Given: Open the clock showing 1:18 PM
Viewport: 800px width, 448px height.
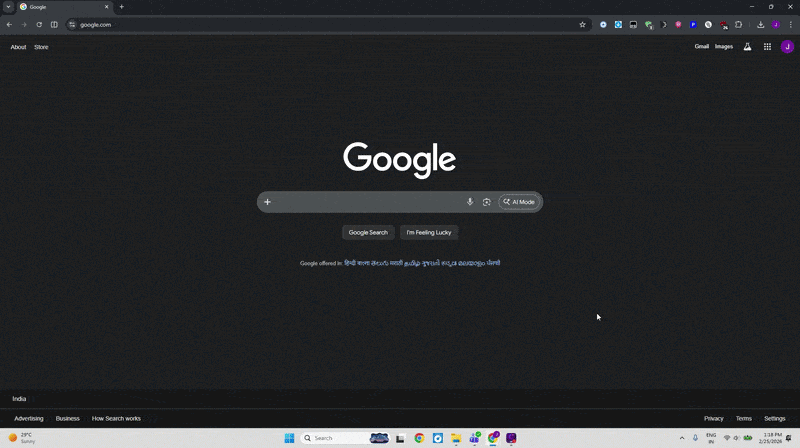Looking at the screenshot, I should click(772, 438).
